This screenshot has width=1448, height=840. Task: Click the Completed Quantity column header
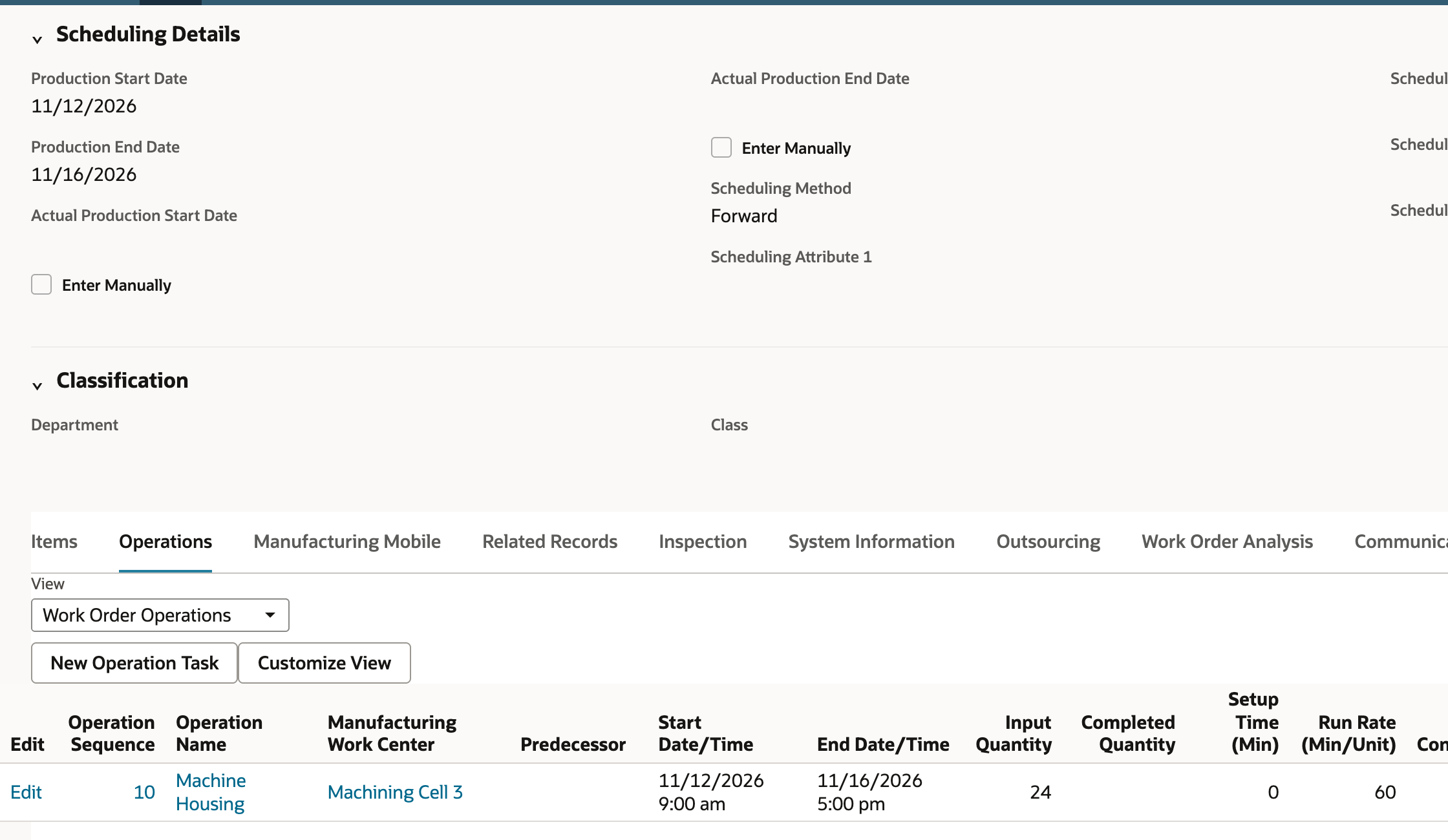click(1128, 733)
